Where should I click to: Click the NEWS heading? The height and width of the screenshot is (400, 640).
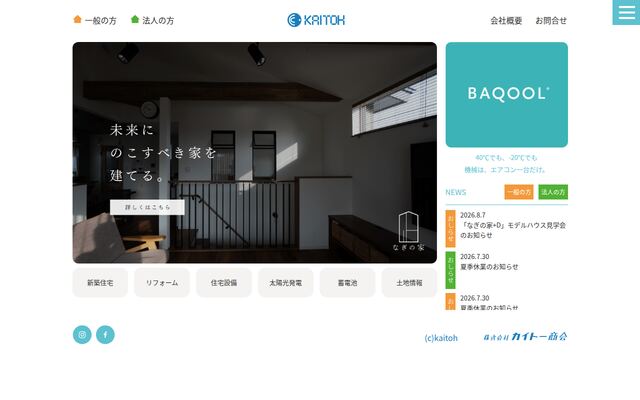[x=456, y=192]
